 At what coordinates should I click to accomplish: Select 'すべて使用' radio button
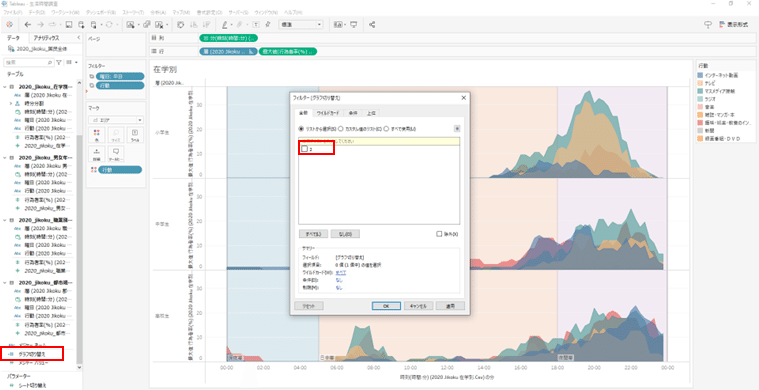pos(386,129)
